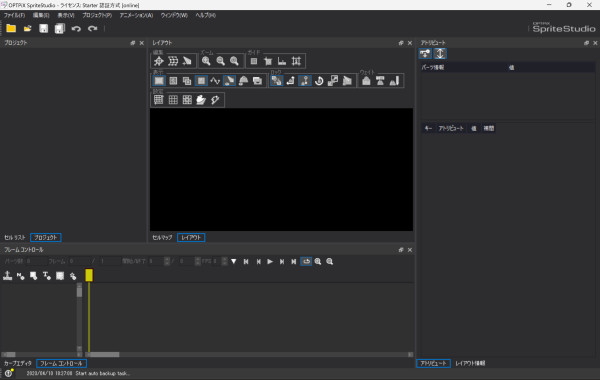Screen dimensions: 600x380
Task: Click the house-shaped icon in ウェイト group
Action: click(x=366, y=81)
